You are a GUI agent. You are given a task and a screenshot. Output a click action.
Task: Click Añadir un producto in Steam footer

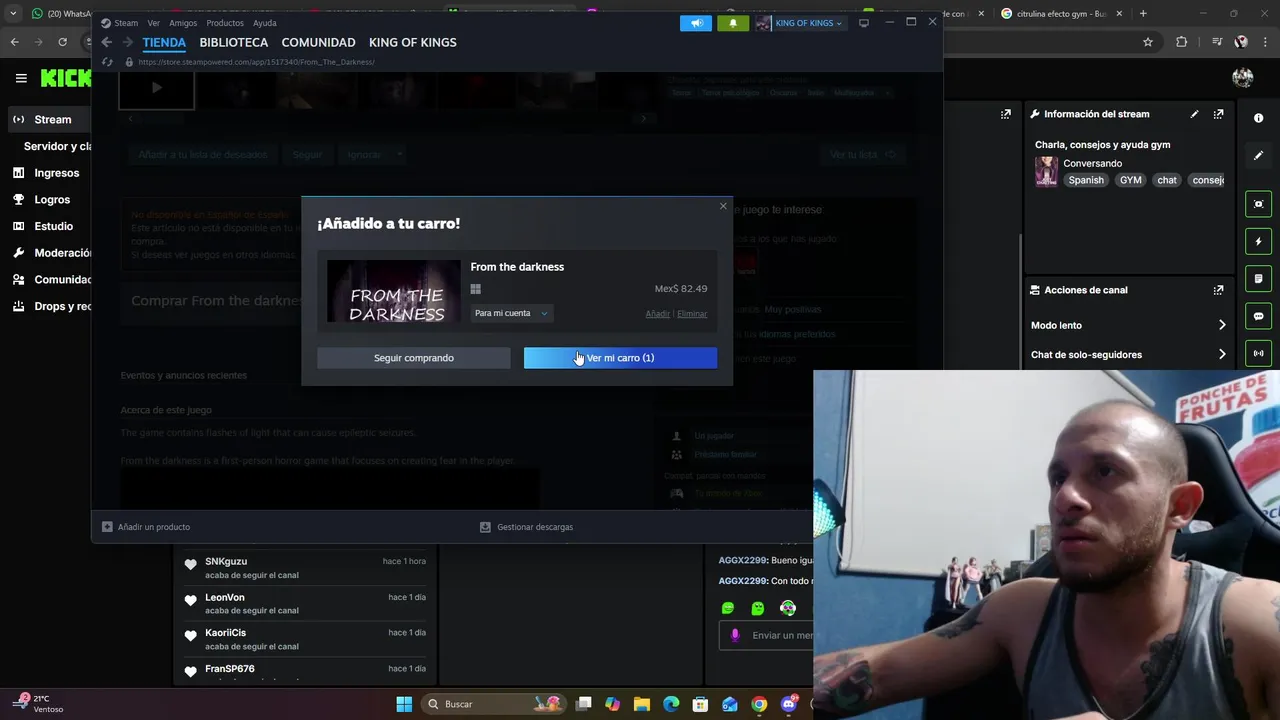[146, 527]
